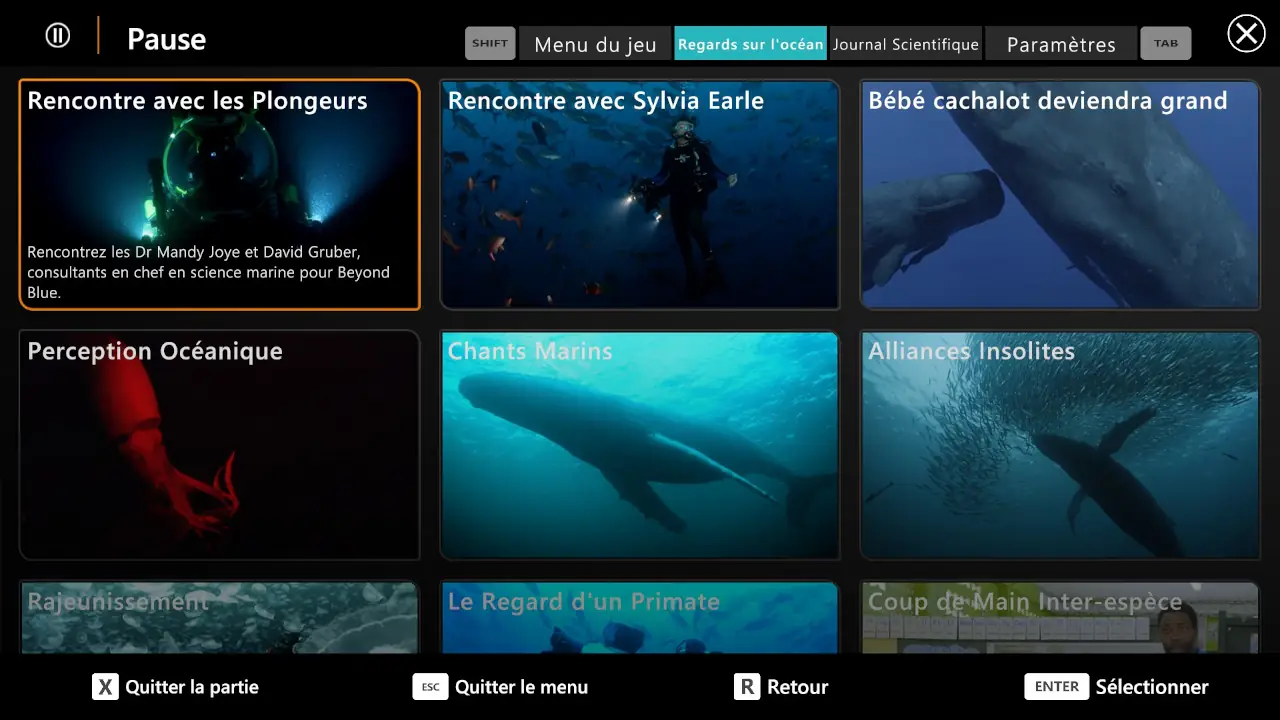
Task: Click Quitter la partie
Action: click(192, 687)
